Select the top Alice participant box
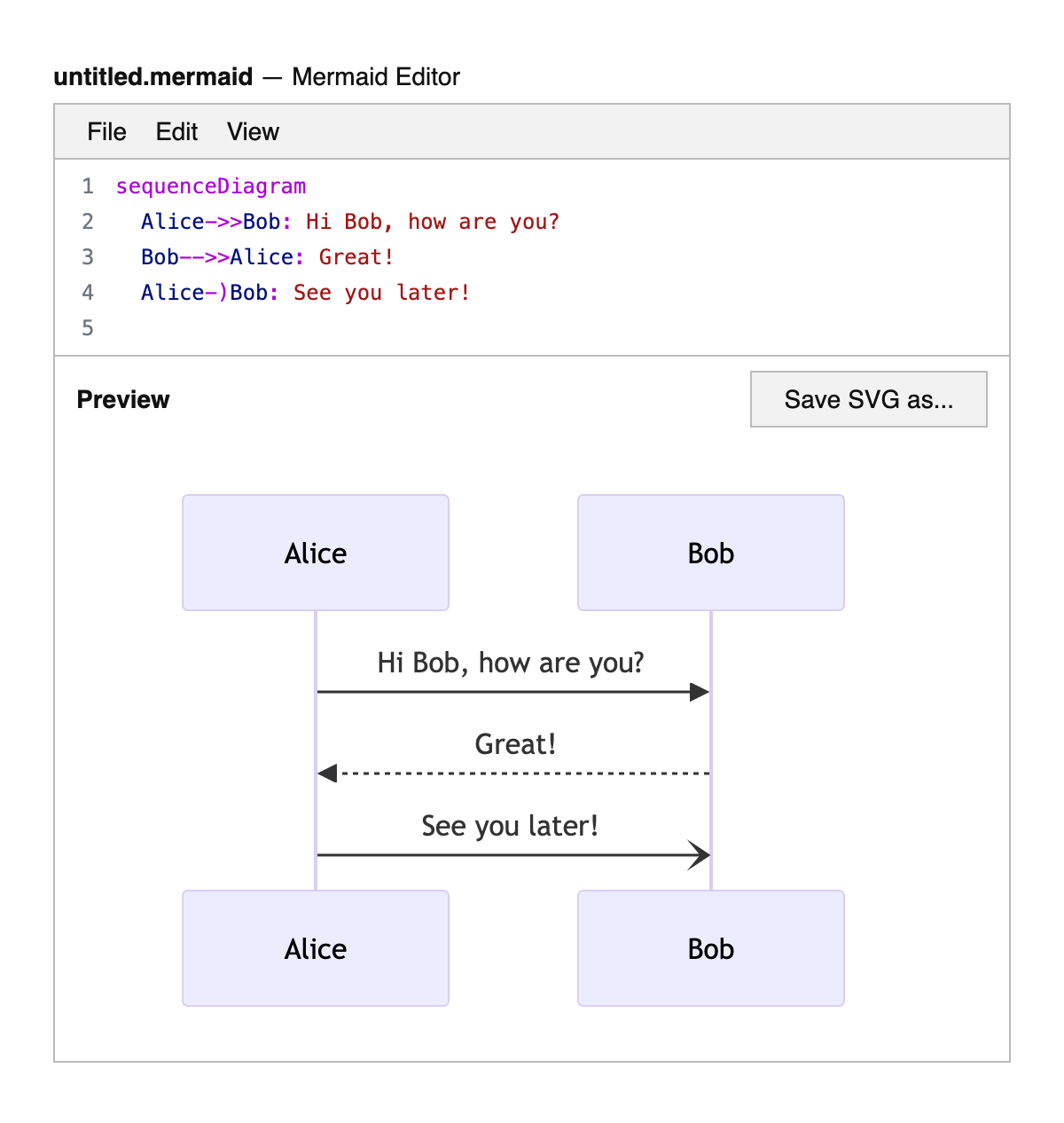The image size is (1064, 1123). [316, 553]
